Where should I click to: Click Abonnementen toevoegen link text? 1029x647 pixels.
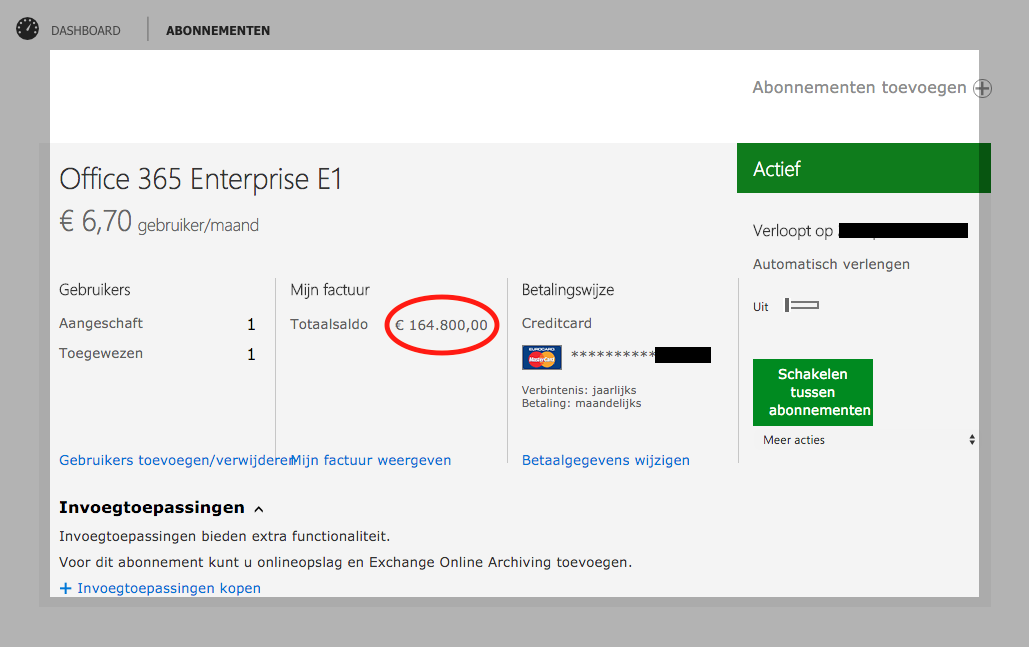pyautogui.click(x=859, y=87)
